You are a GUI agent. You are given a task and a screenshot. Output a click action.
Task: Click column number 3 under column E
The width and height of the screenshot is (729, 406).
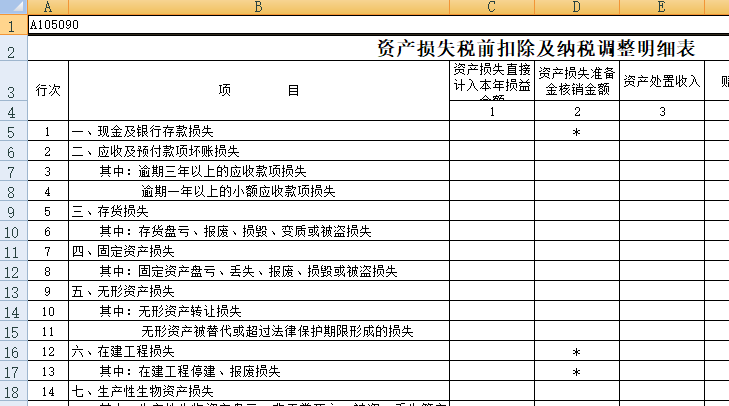tap(662, 111)
